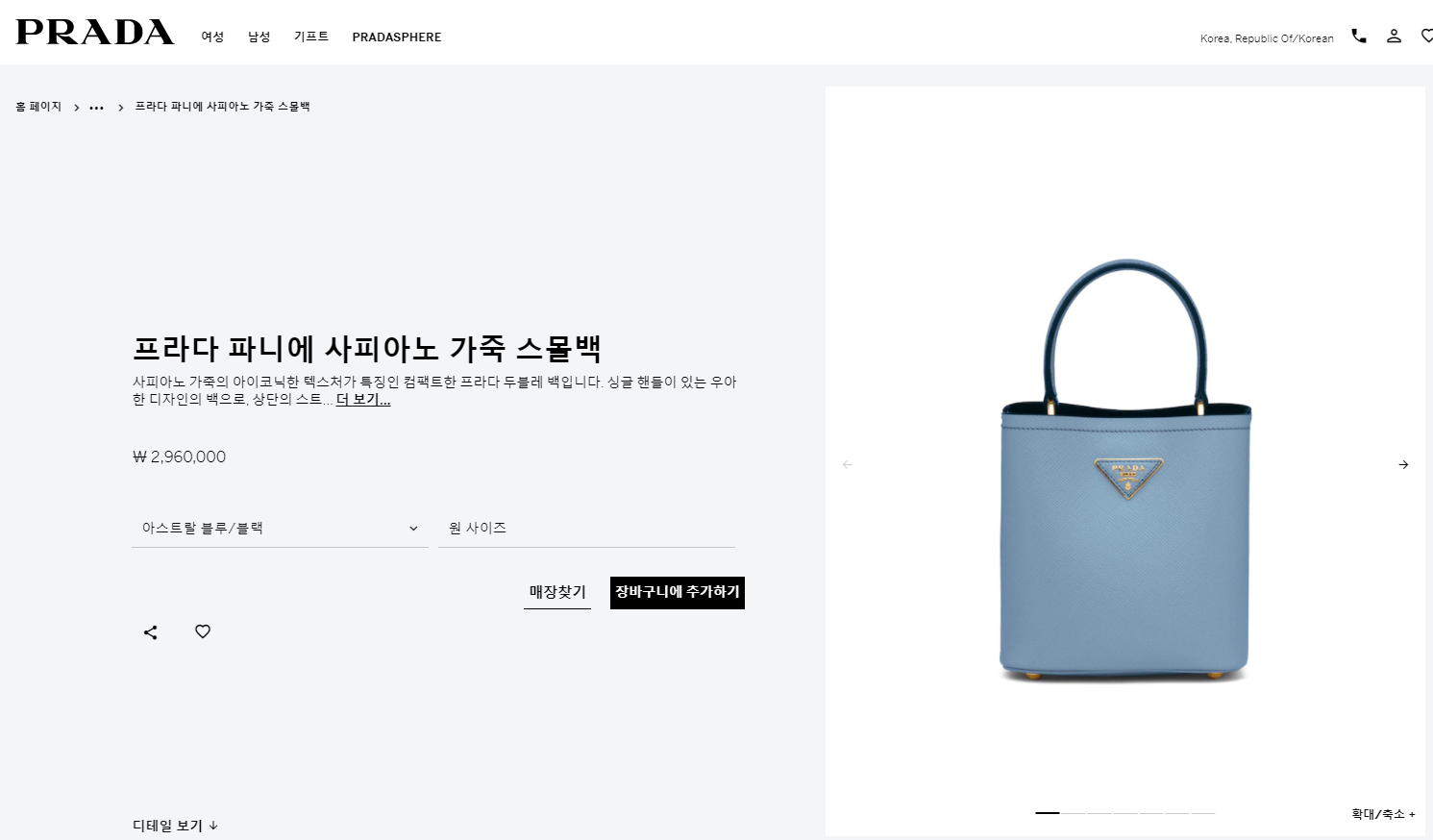Click 장바구니에 추가하기 button
Image resolution: width=1433 pixels, height=840 pixels.
coord(678,592)
